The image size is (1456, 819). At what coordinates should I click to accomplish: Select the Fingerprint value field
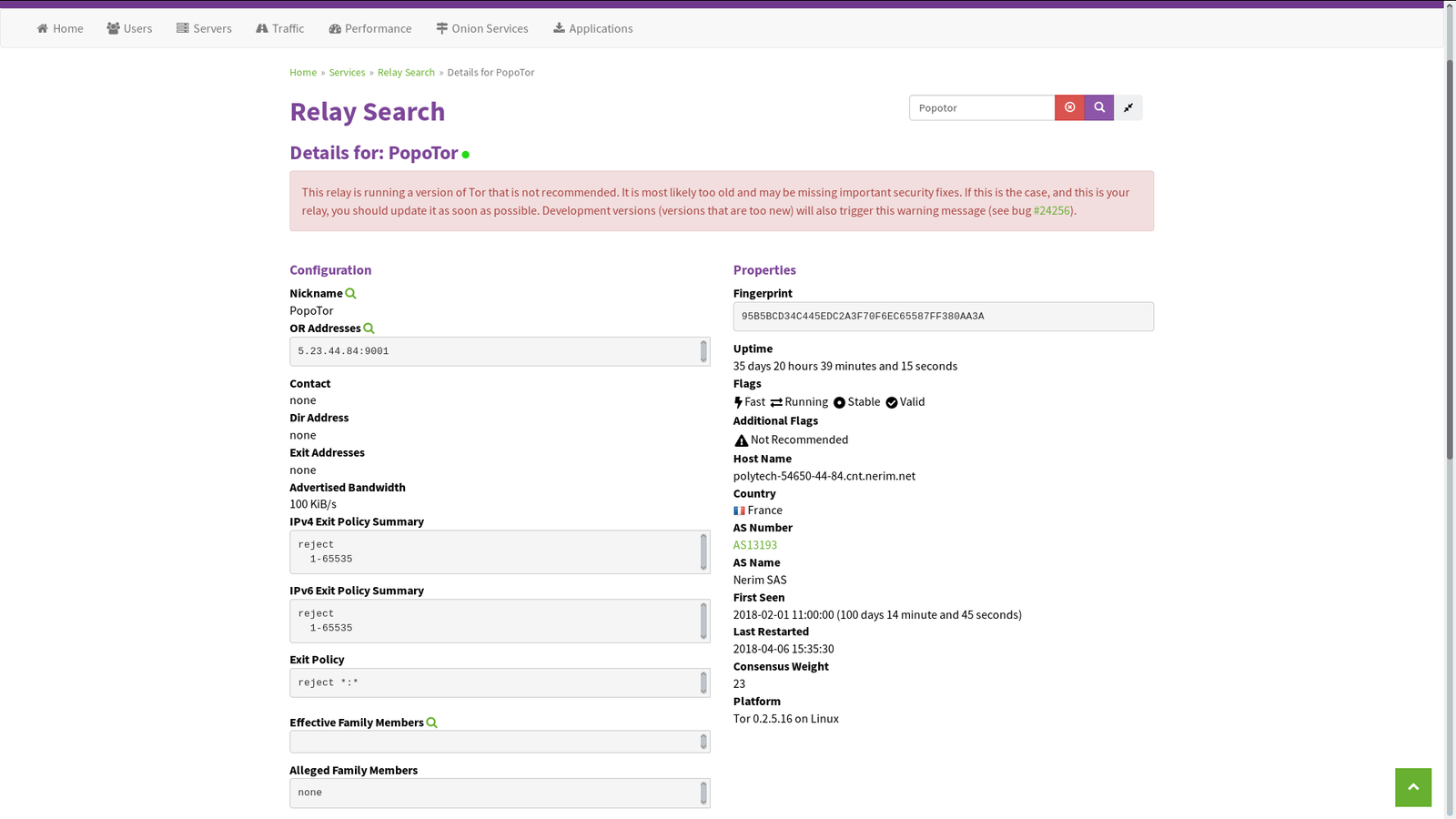pyautogui.click(x=943, y=317)
